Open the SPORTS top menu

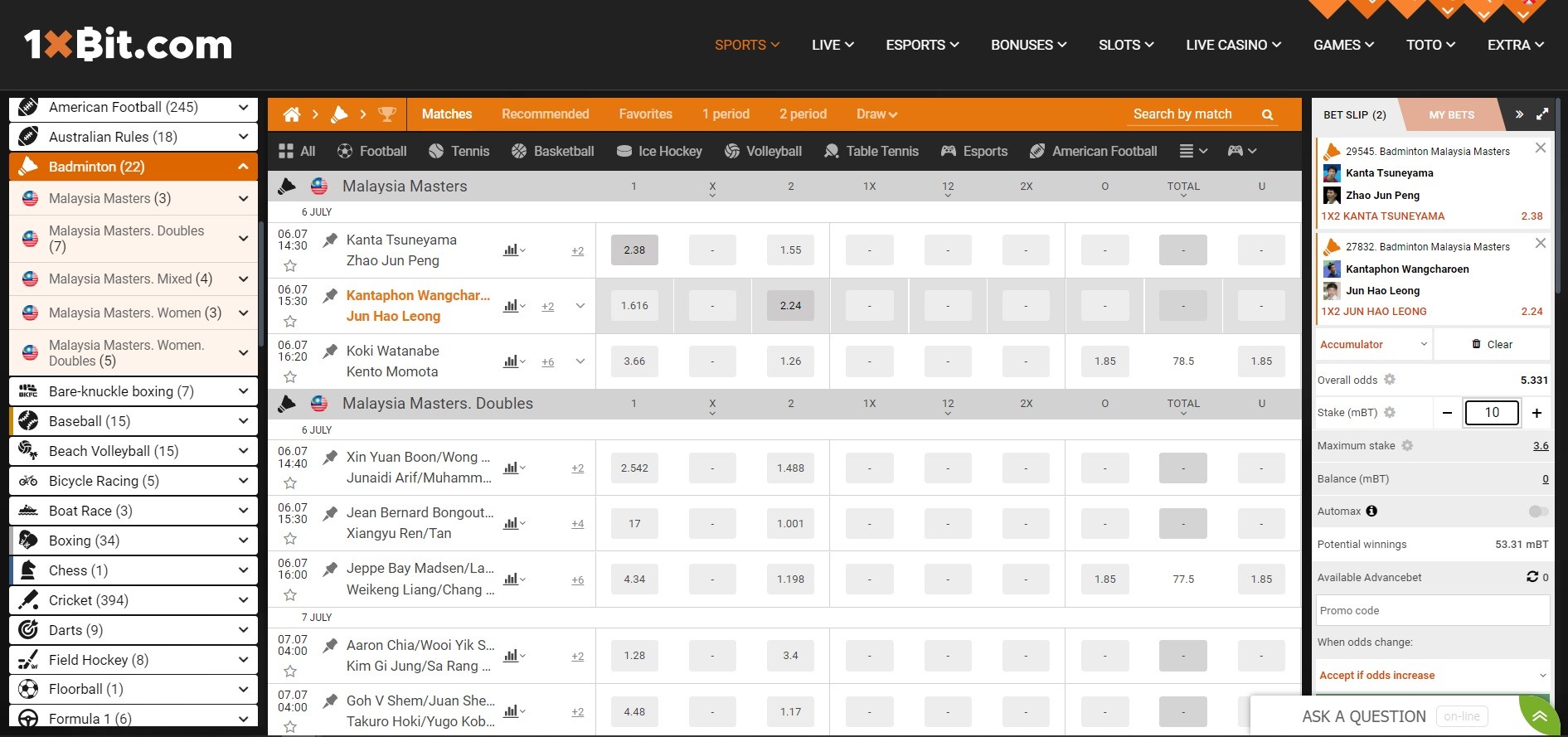[x=747, y=45]
